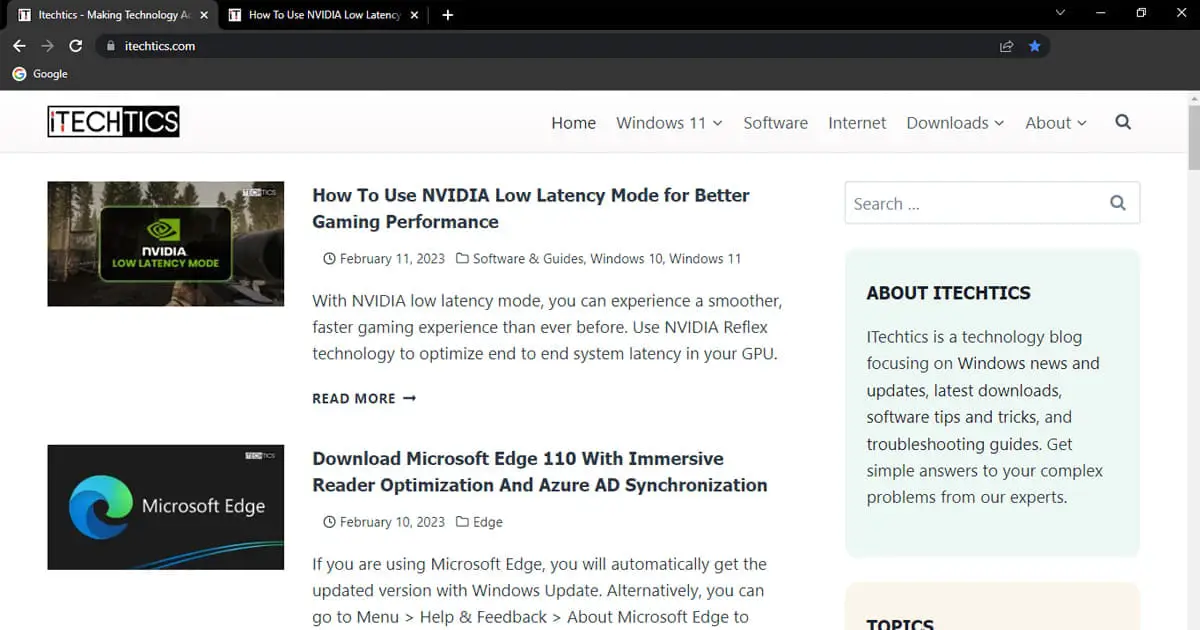Open the Internet nav link
The image size is (1200, 630).
(x=857, y=122)
